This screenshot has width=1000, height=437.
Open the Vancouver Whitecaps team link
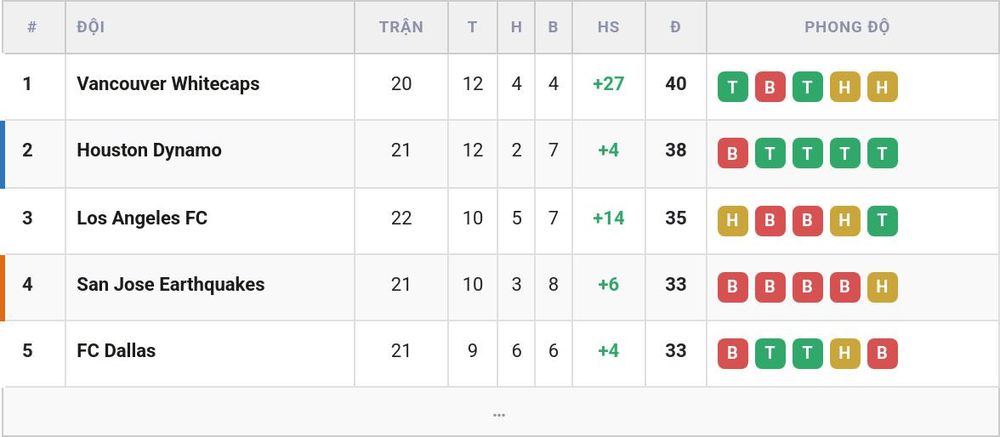point(168,84)
